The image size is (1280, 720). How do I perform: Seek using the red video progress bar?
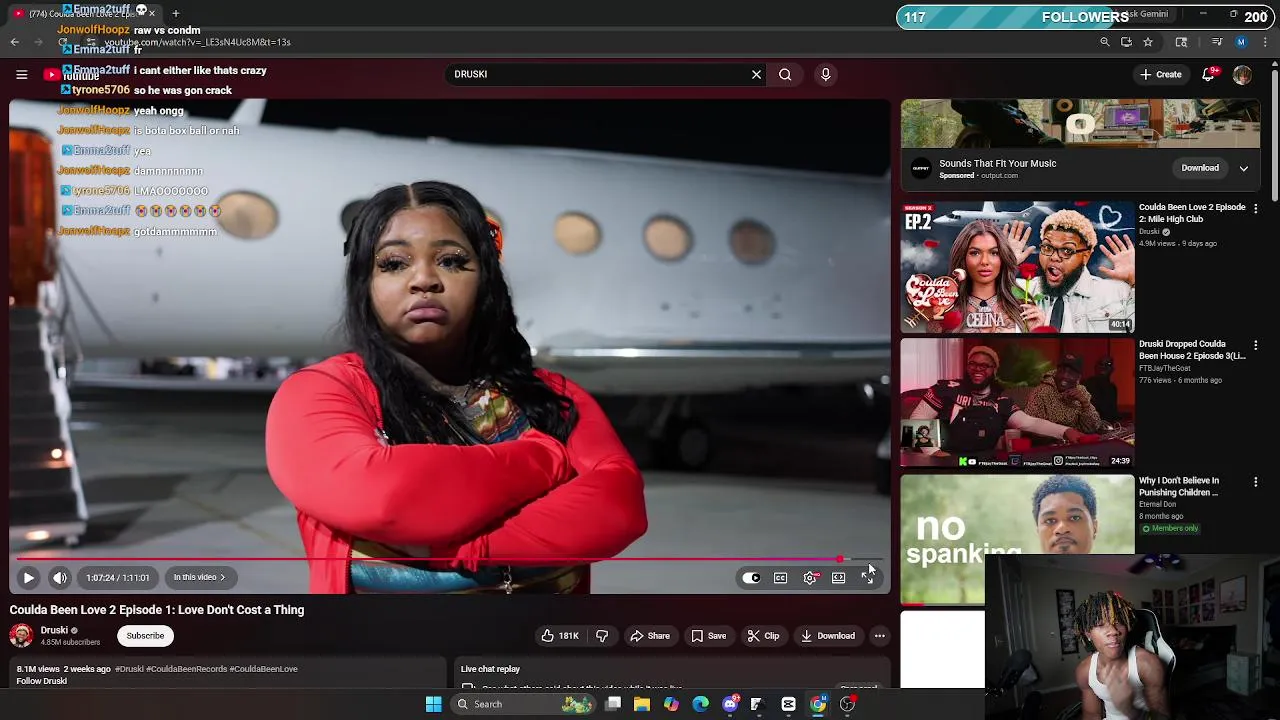click(450, 560)
